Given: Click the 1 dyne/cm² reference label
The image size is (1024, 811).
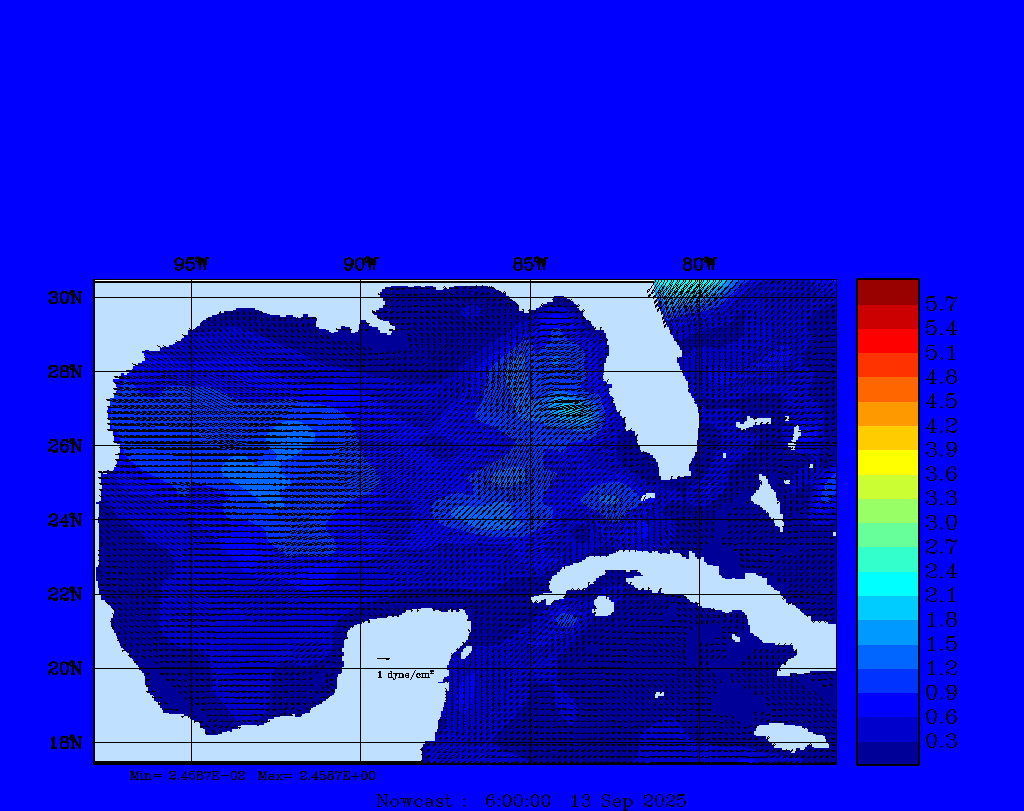Looking at the screenshot, I should tap(405, 675).
